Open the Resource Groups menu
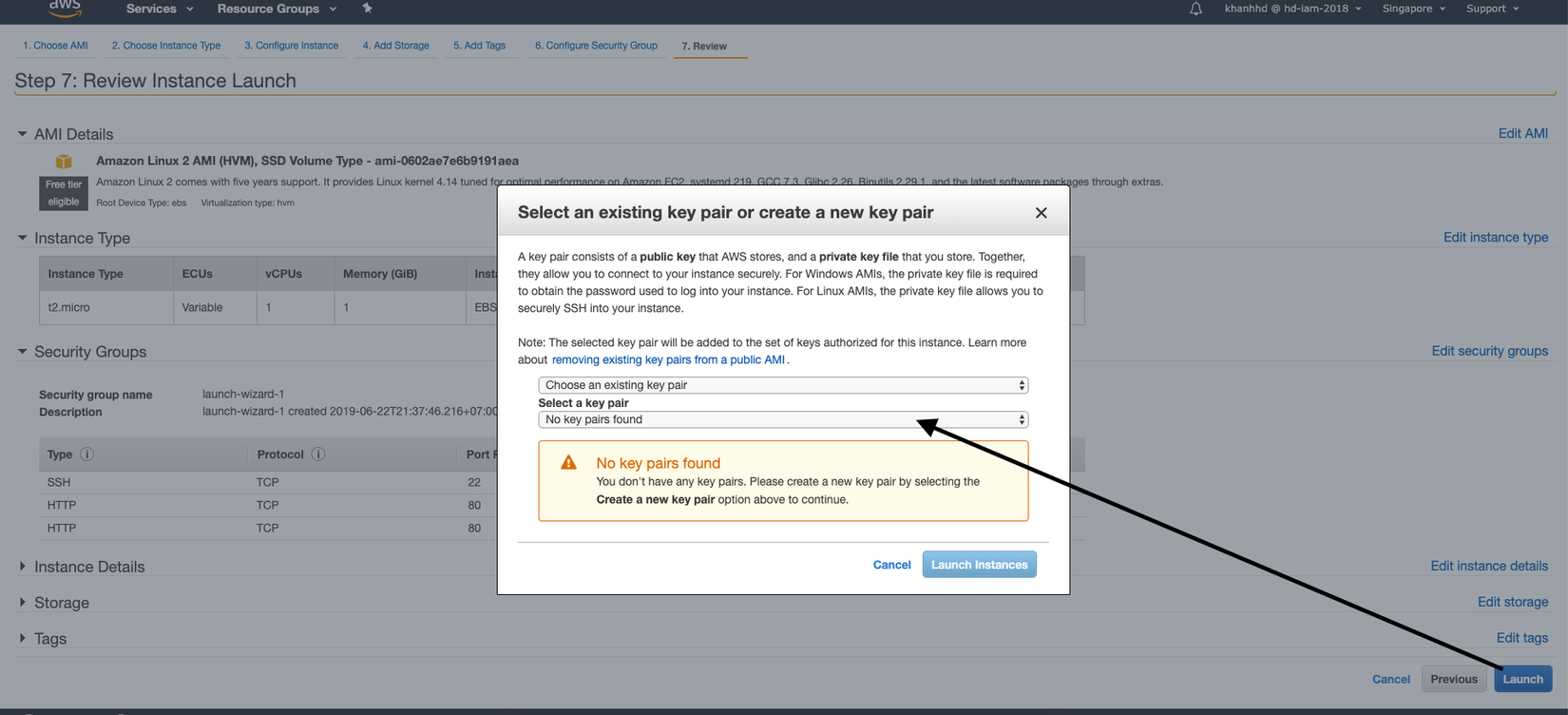Viewport: 1568px width, 715px height. 277,9
